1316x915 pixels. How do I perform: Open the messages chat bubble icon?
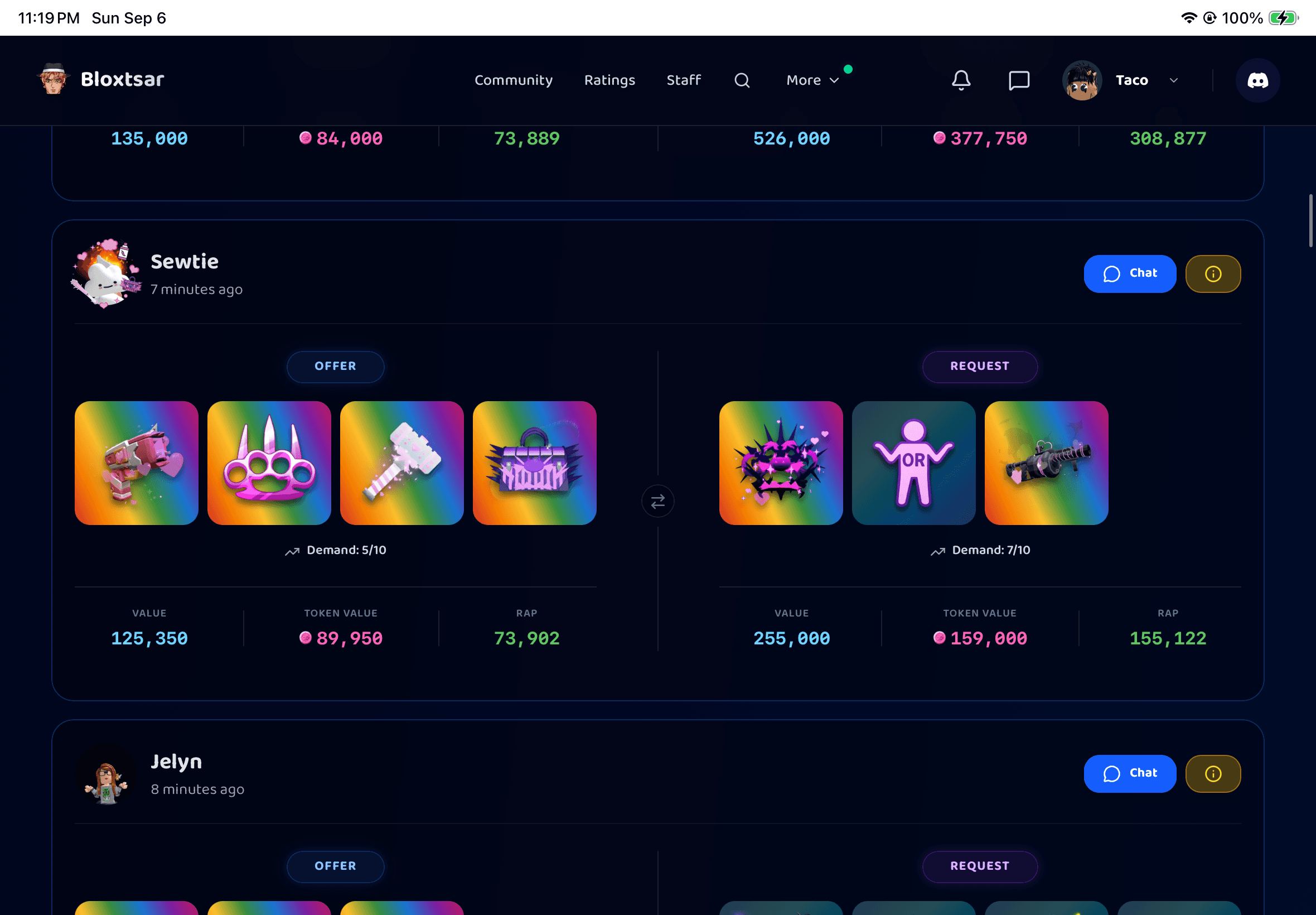click(1019, 80)
